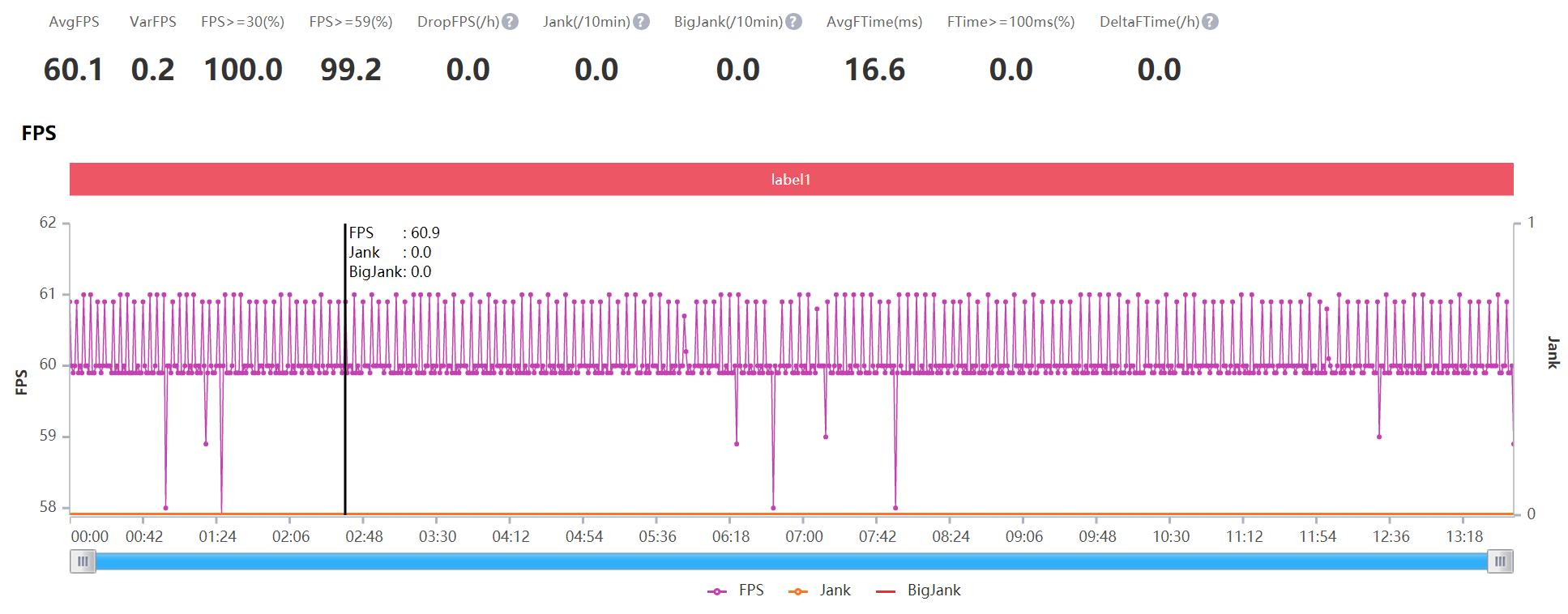1568x614 pixels.
Task: Click the 12:36 time axis label
Action: (x=1391, y=536)
